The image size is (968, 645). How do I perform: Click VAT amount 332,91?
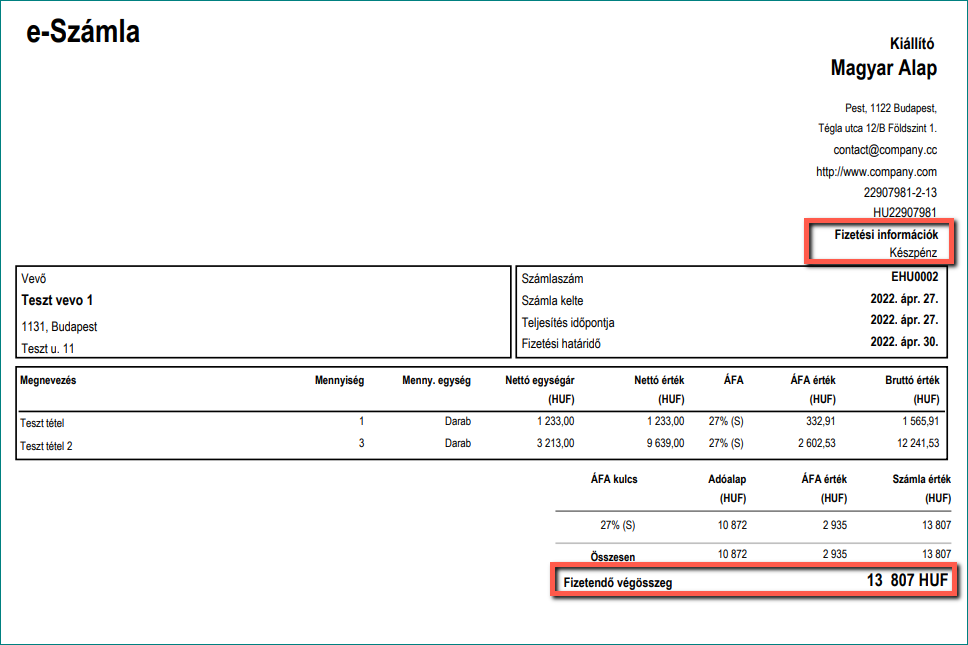pyautogui.click(x=820, y=421)
